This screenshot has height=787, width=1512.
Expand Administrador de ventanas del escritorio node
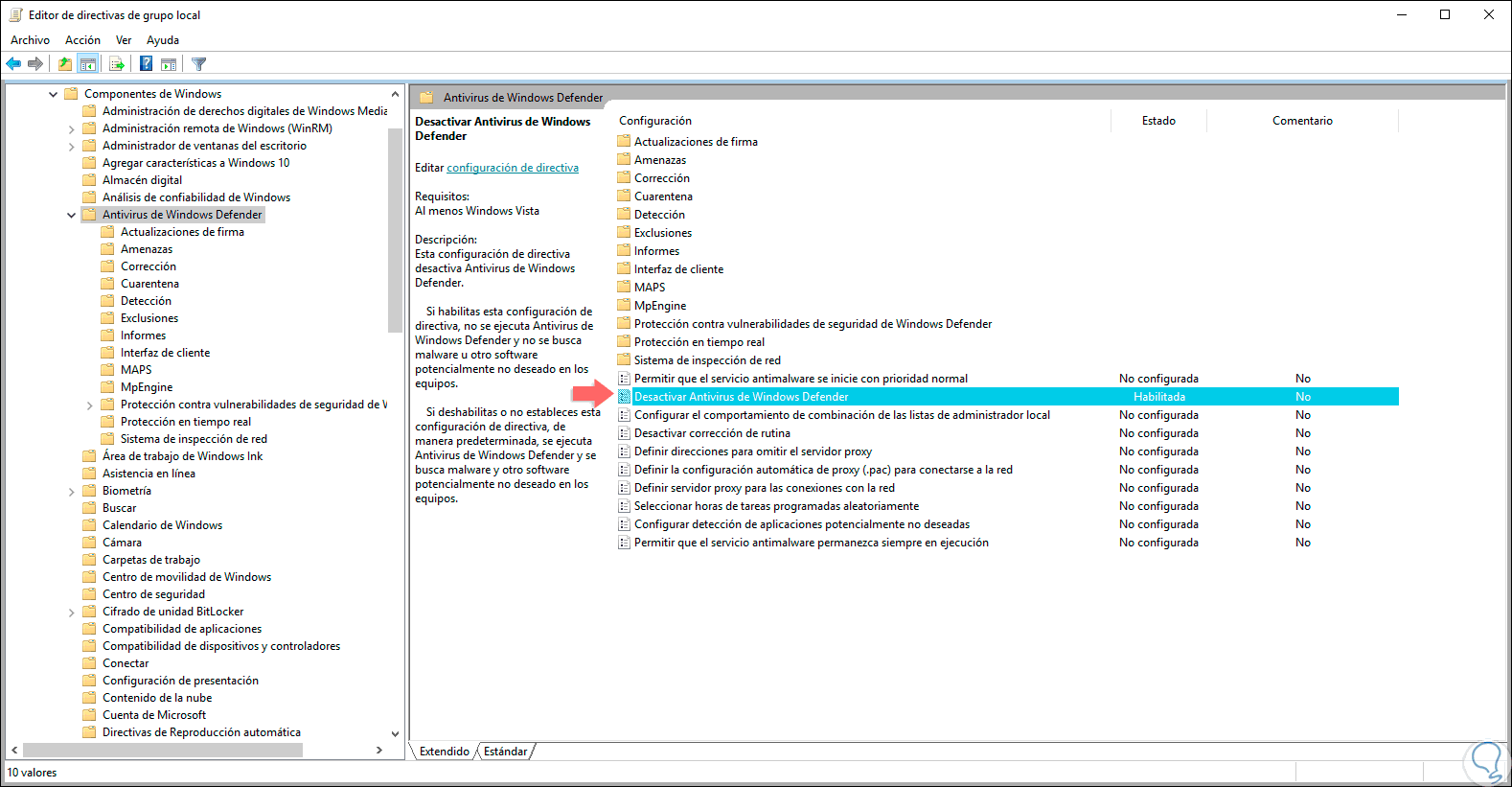72,146
